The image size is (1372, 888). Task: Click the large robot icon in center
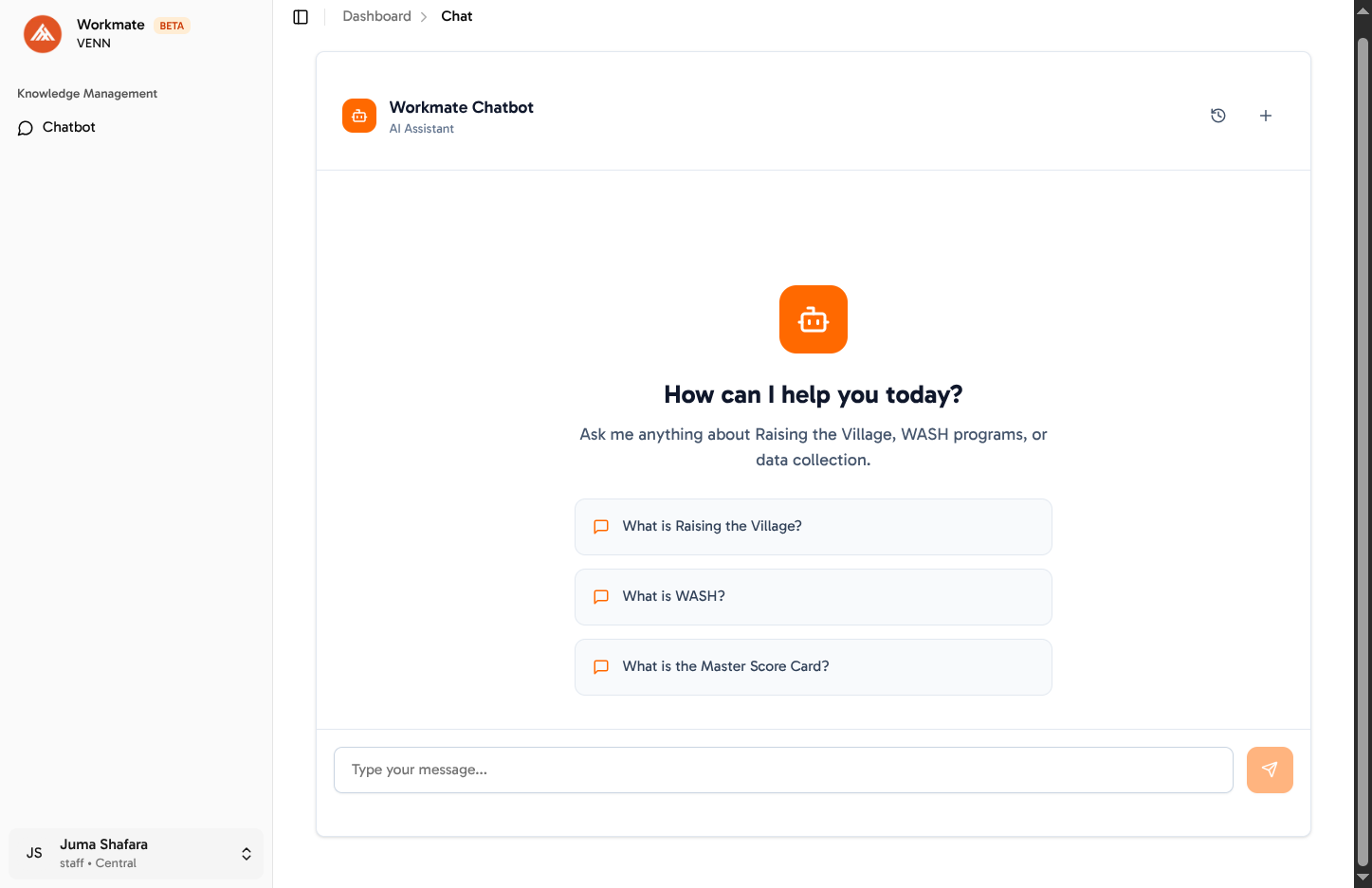coord(814,319)
